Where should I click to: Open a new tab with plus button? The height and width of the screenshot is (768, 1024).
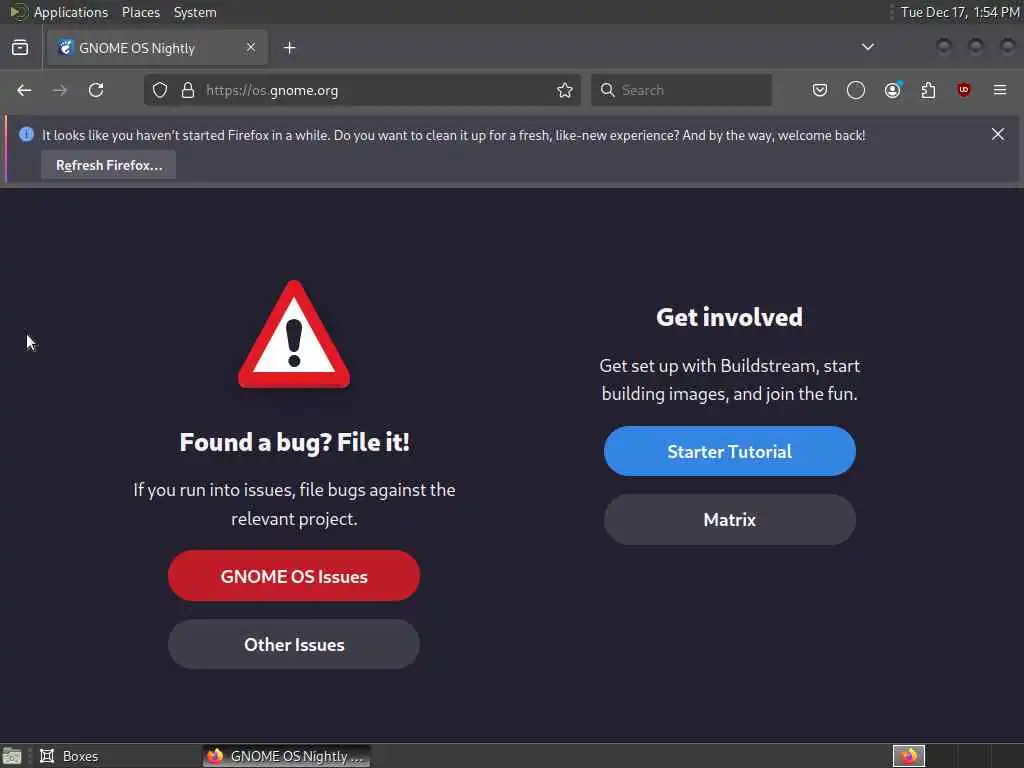click(x=290, y=48)
